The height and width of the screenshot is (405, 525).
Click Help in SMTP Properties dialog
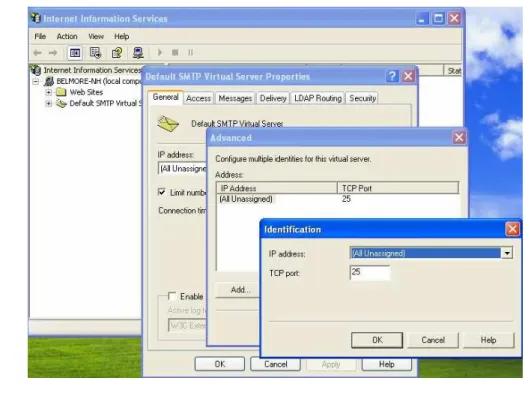387,364
